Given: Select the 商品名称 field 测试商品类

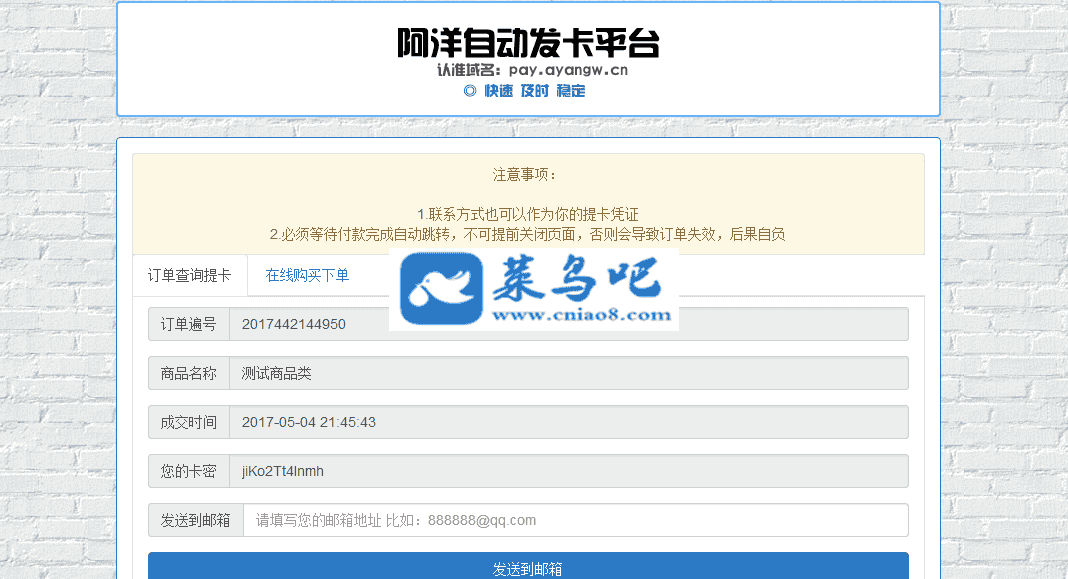Looking at the screenshot, I should click(x=569, y=373).
